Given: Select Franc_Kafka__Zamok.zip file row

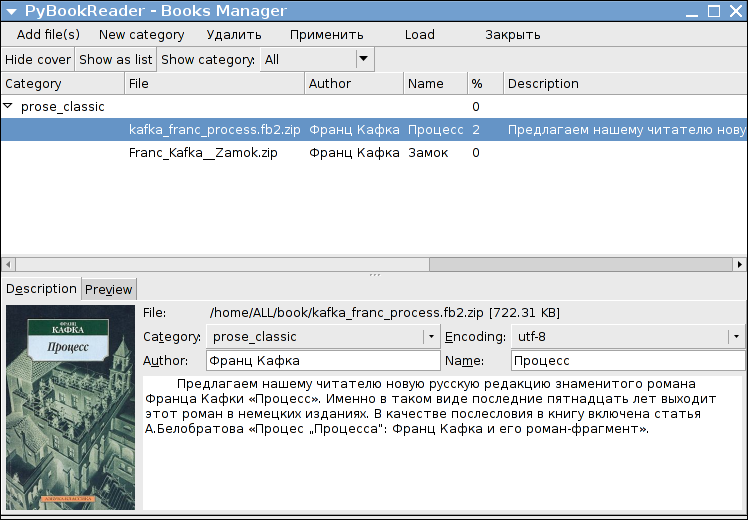Looking at the screenshot, I should tap(374, 153).
